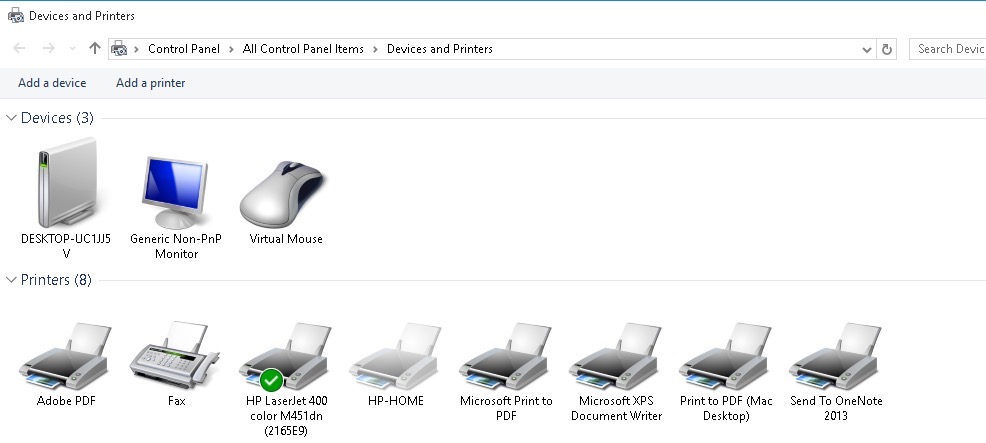
Task: Click Add a device
Action: tap(52, 83)
